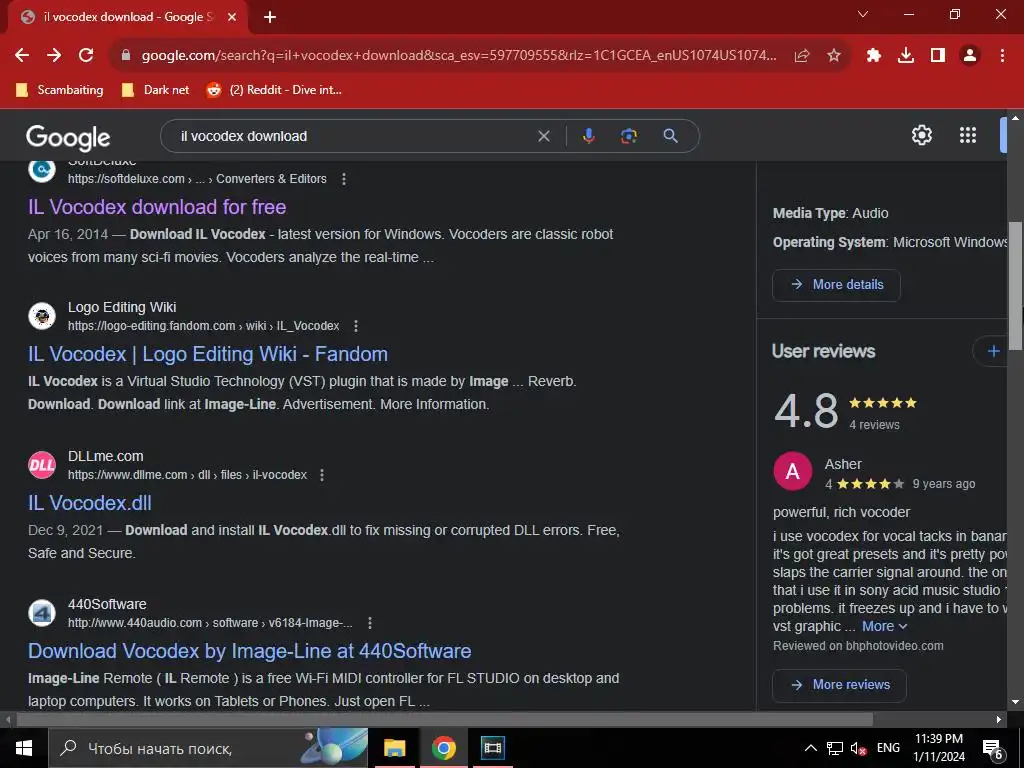The height and width of the screenshot is (768, 1024).
Task: Click the Logo Editing Wiki favicon
Action: (x=42, y=316)
